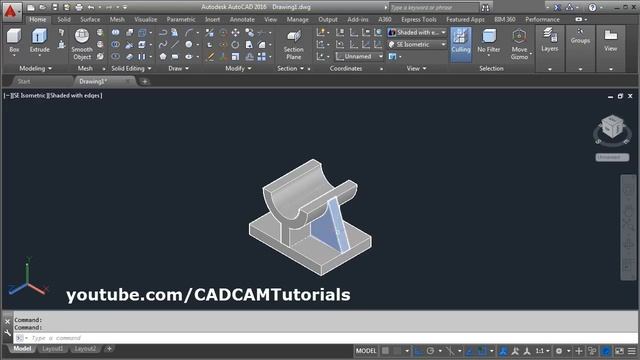Choose the Move Gizmo tool
The height and width of the screenshot is (360, 640).
click(x=519, y=44)
